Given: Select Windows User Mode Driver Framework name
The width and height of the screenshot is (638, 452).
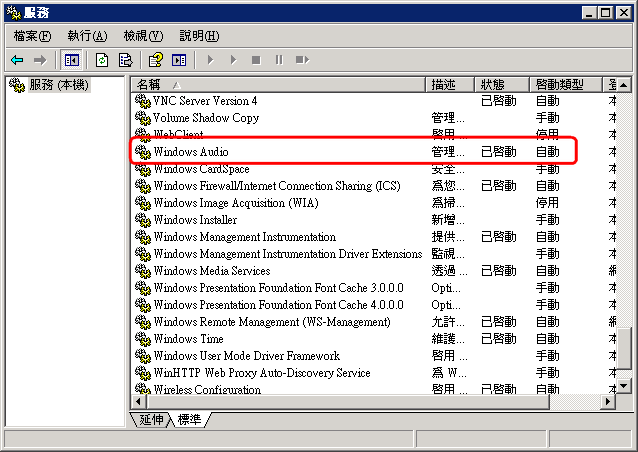Looking at the screenshot, I should point(247,356).
